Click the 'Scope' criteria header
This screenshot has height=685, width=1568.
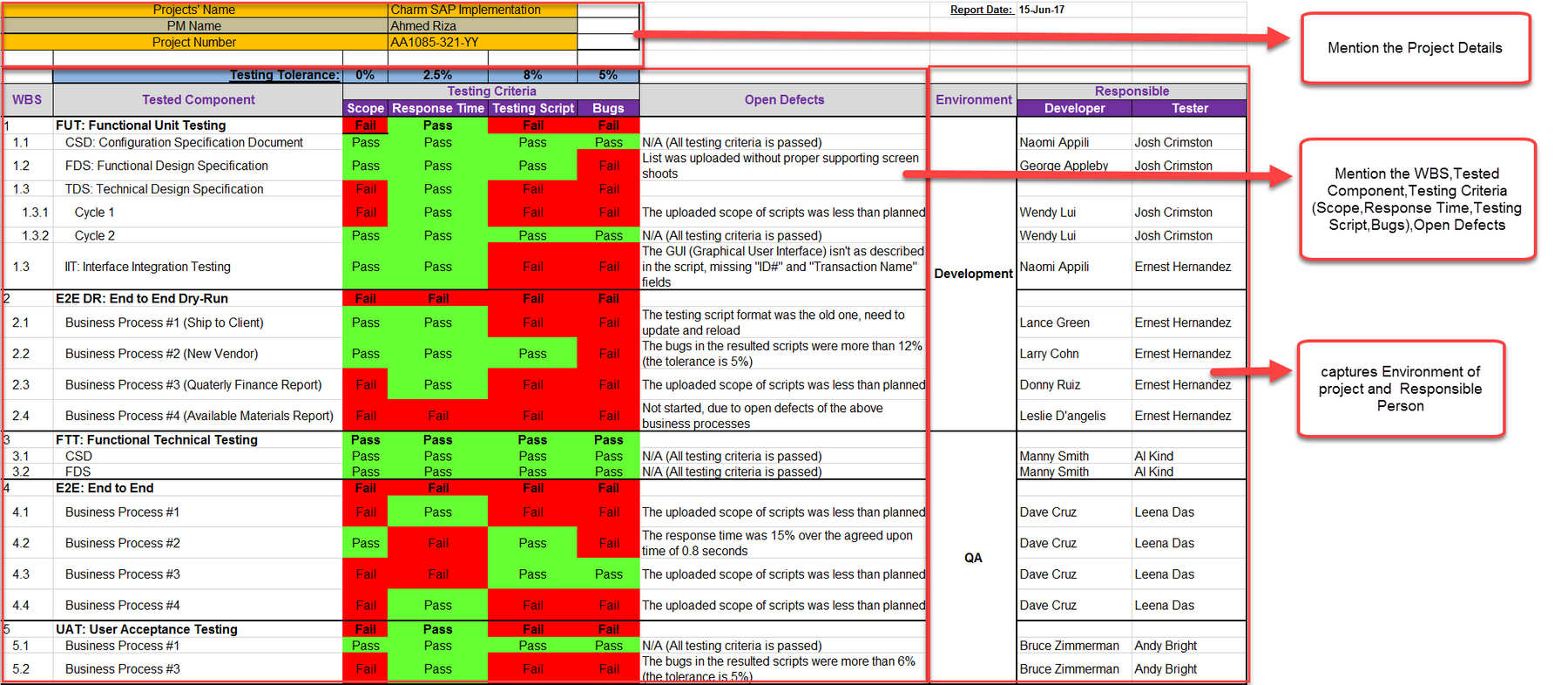click(x=365, y=108)
